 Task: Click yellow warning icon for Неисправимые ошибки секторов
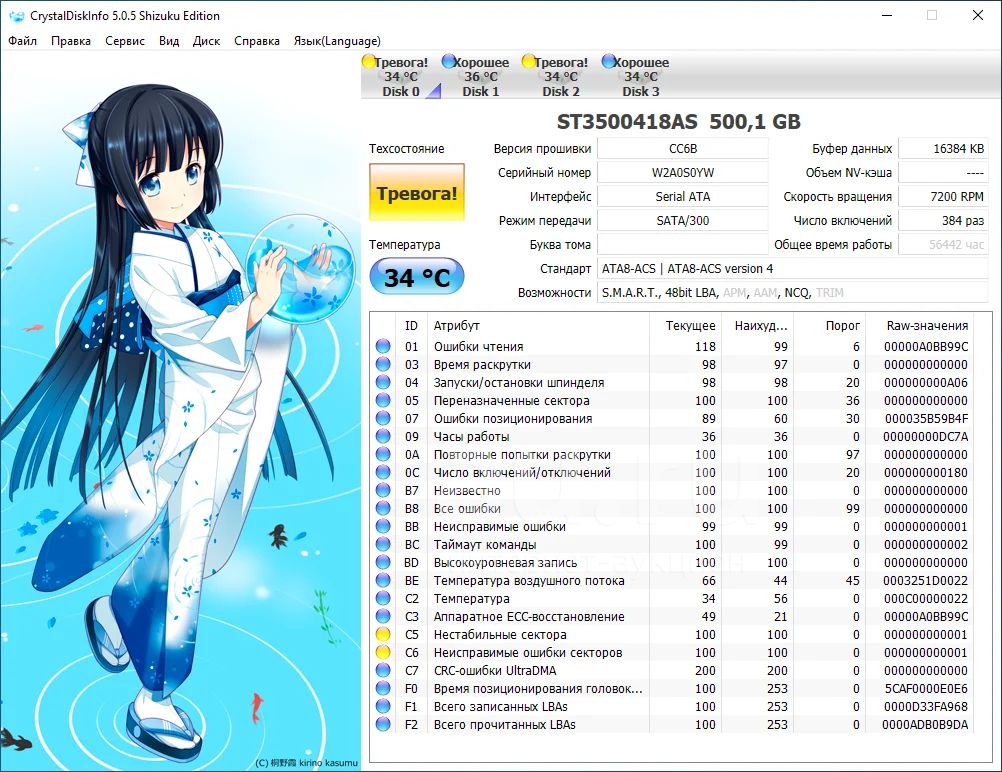pos(383,652)
